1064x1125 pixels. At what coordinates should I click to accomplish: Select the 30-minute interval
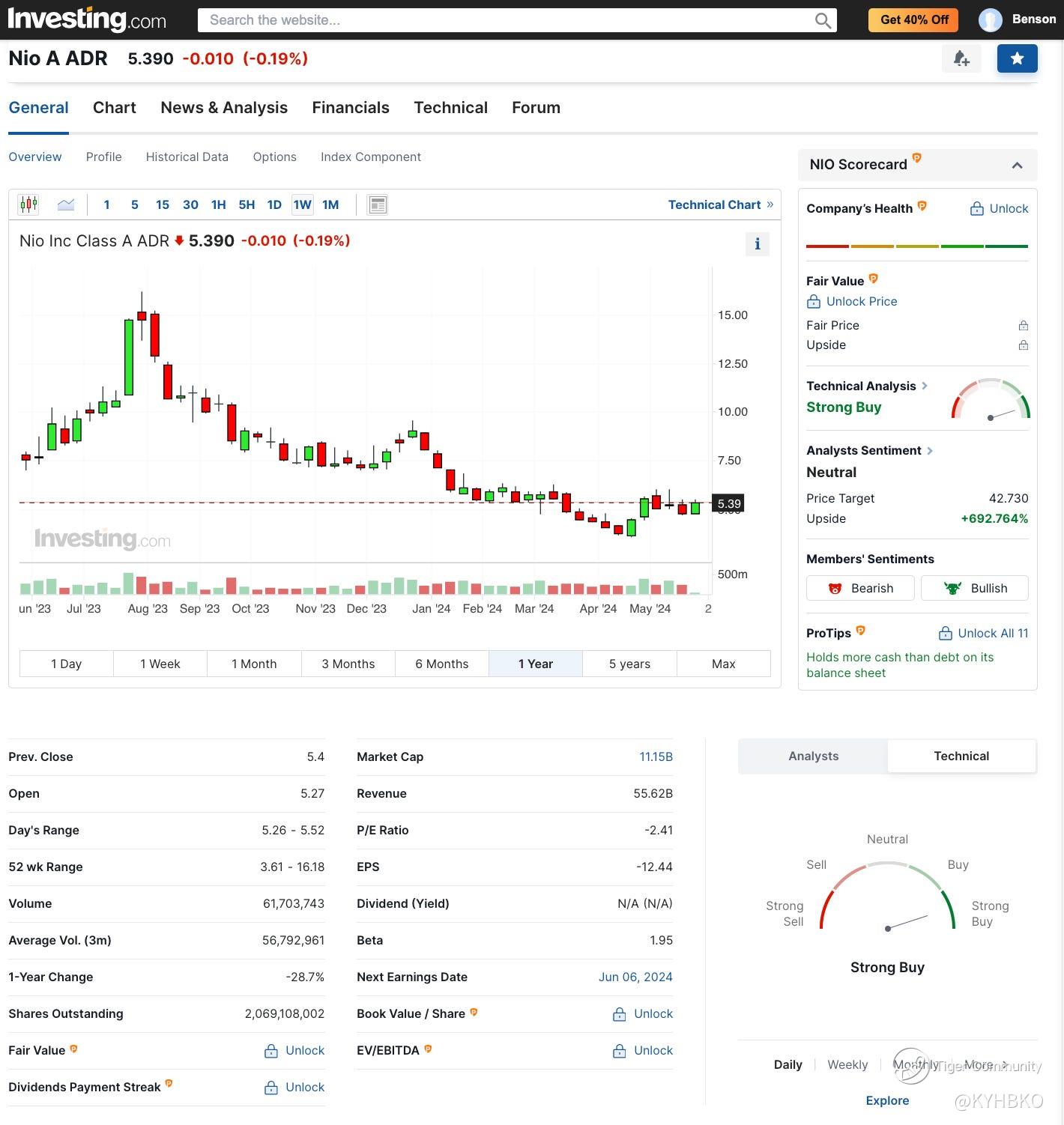190,204
